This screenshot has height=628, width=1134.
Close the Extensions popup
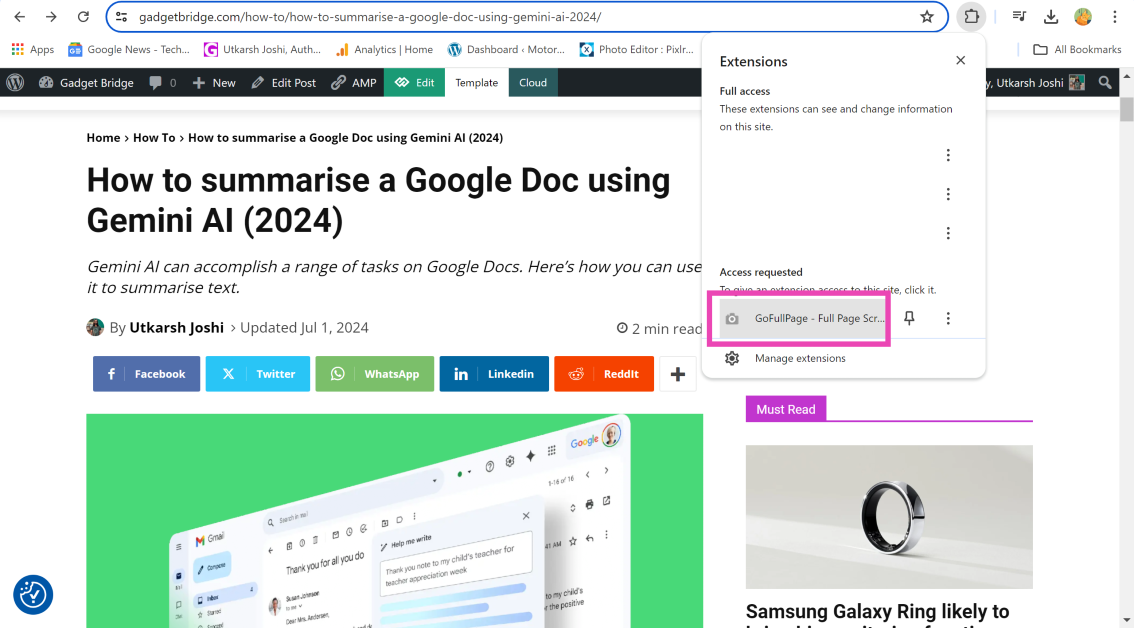point(960,61)
